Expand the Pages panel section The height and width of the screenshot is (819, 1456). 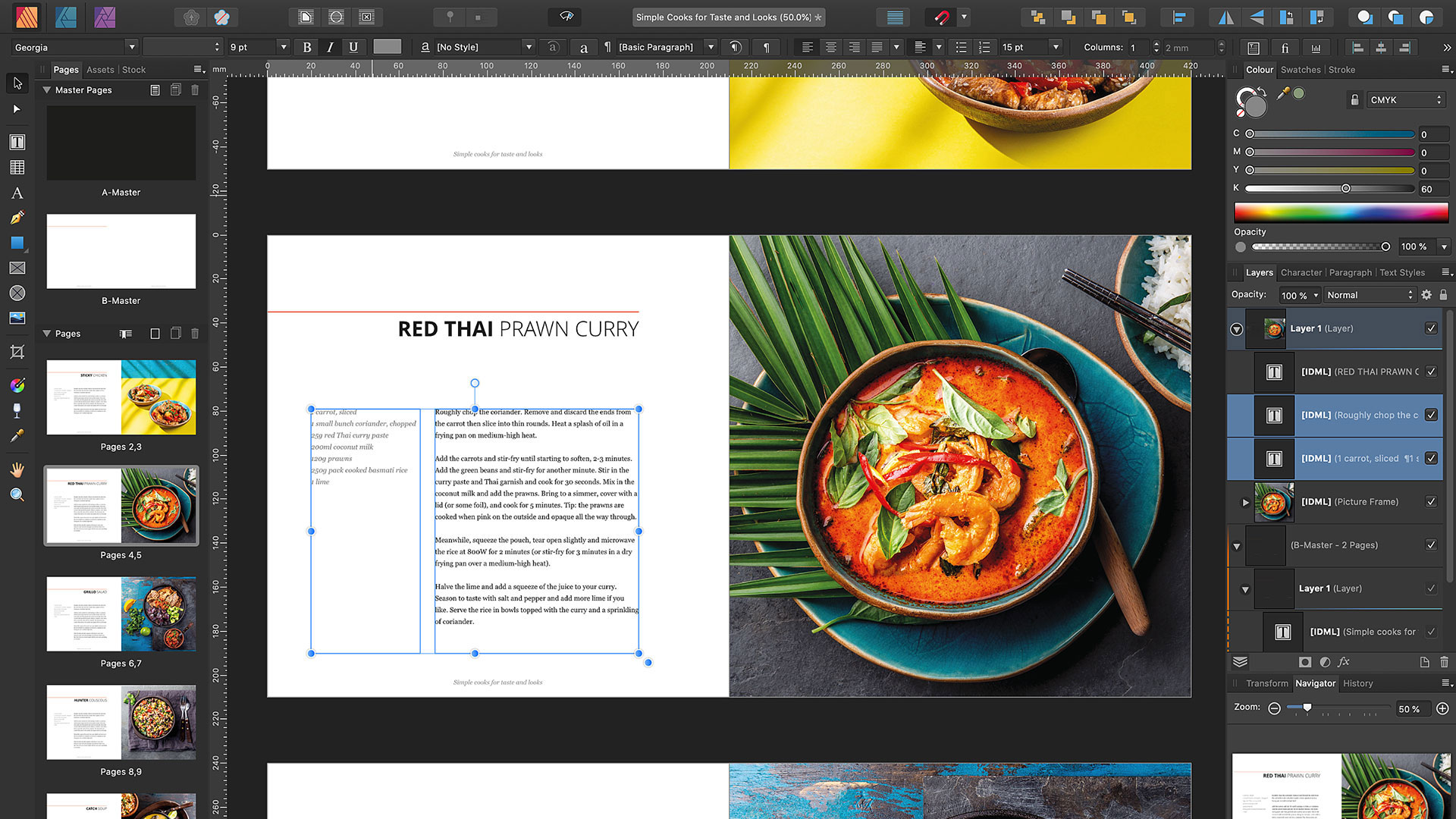pyautogui.click(x=47, y=333)
